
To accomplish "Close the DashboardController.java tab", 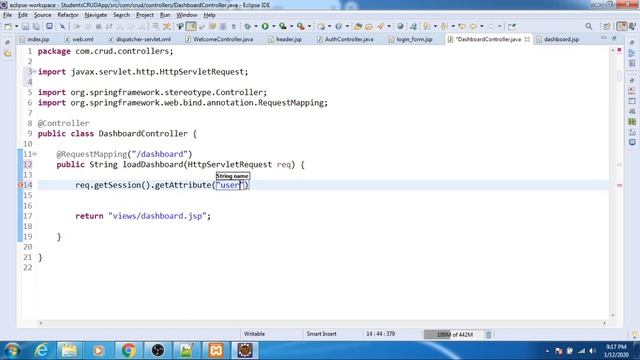I will click(527, 39).
